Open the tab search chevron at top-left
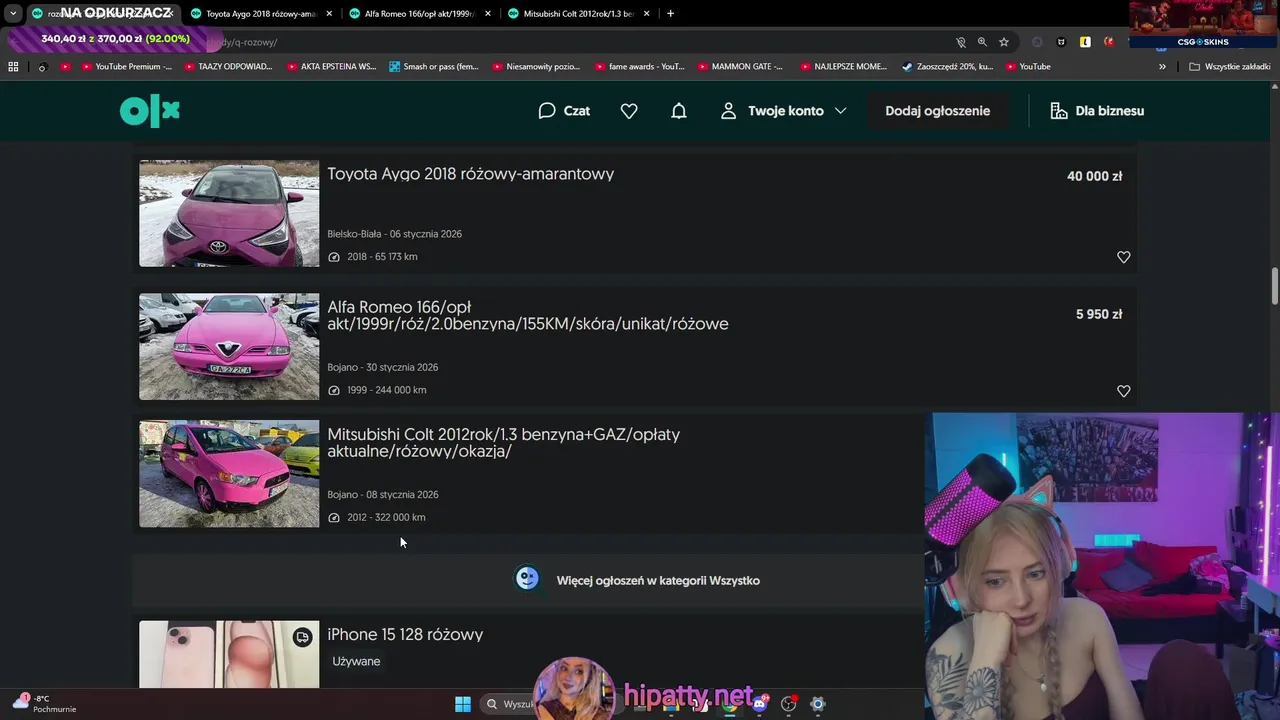The image size is (1280, 720). coord(13,14)
